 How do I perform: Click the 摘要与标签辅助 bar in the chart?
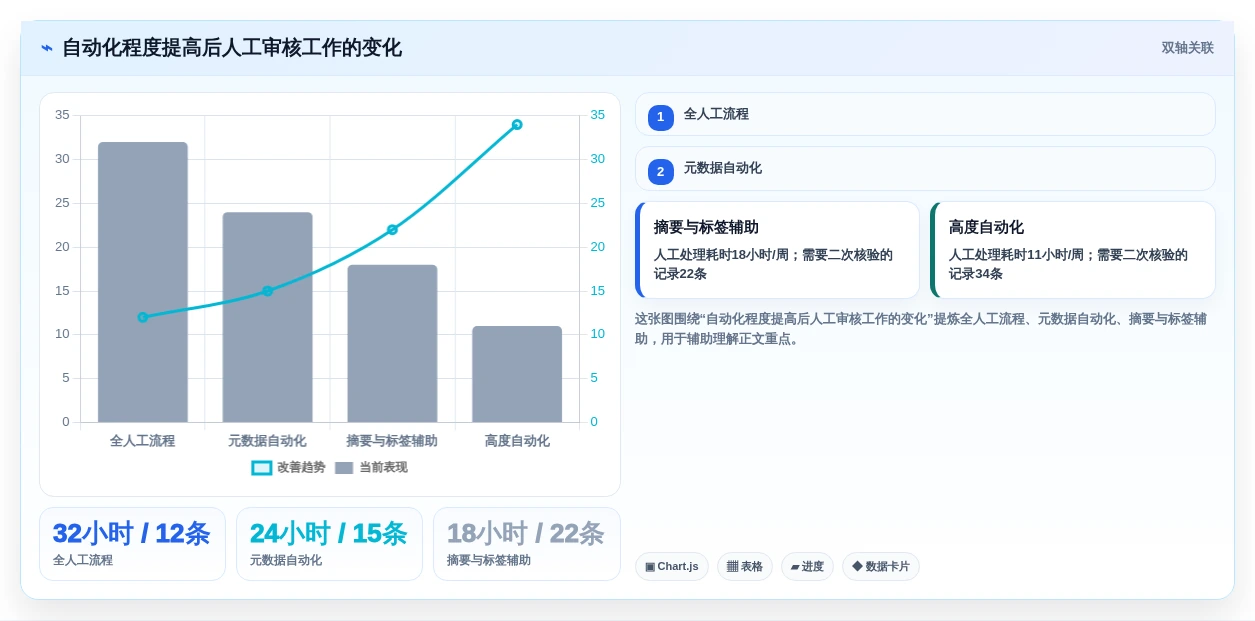pos(392,343)
